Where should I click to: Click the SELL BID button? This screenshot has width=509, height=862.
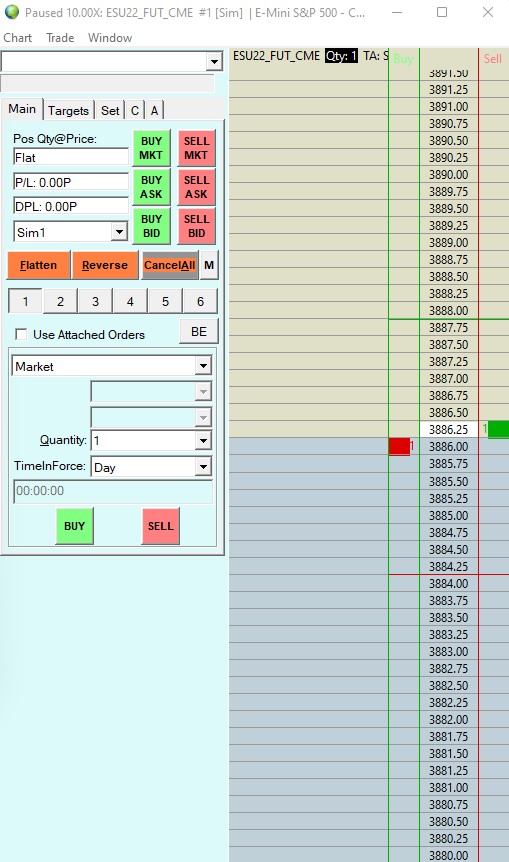click(x=196, y=226)
